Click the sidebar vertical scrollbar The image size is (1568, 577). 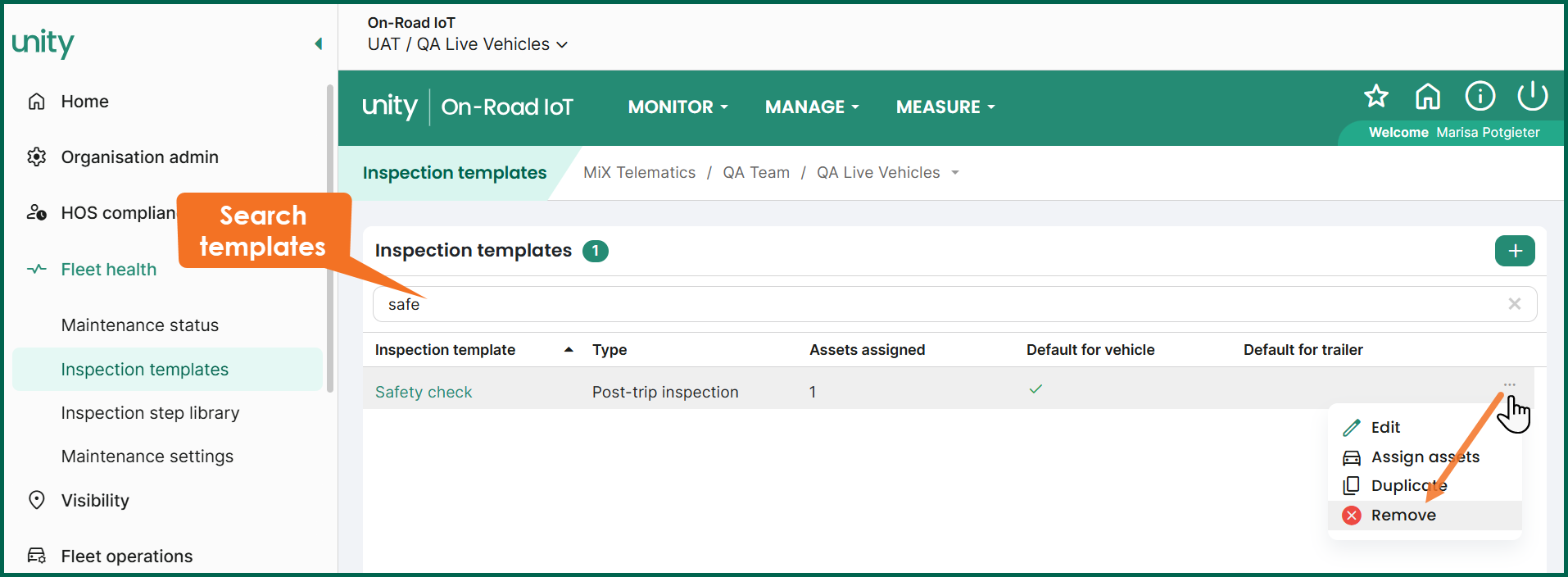(330, 238)
